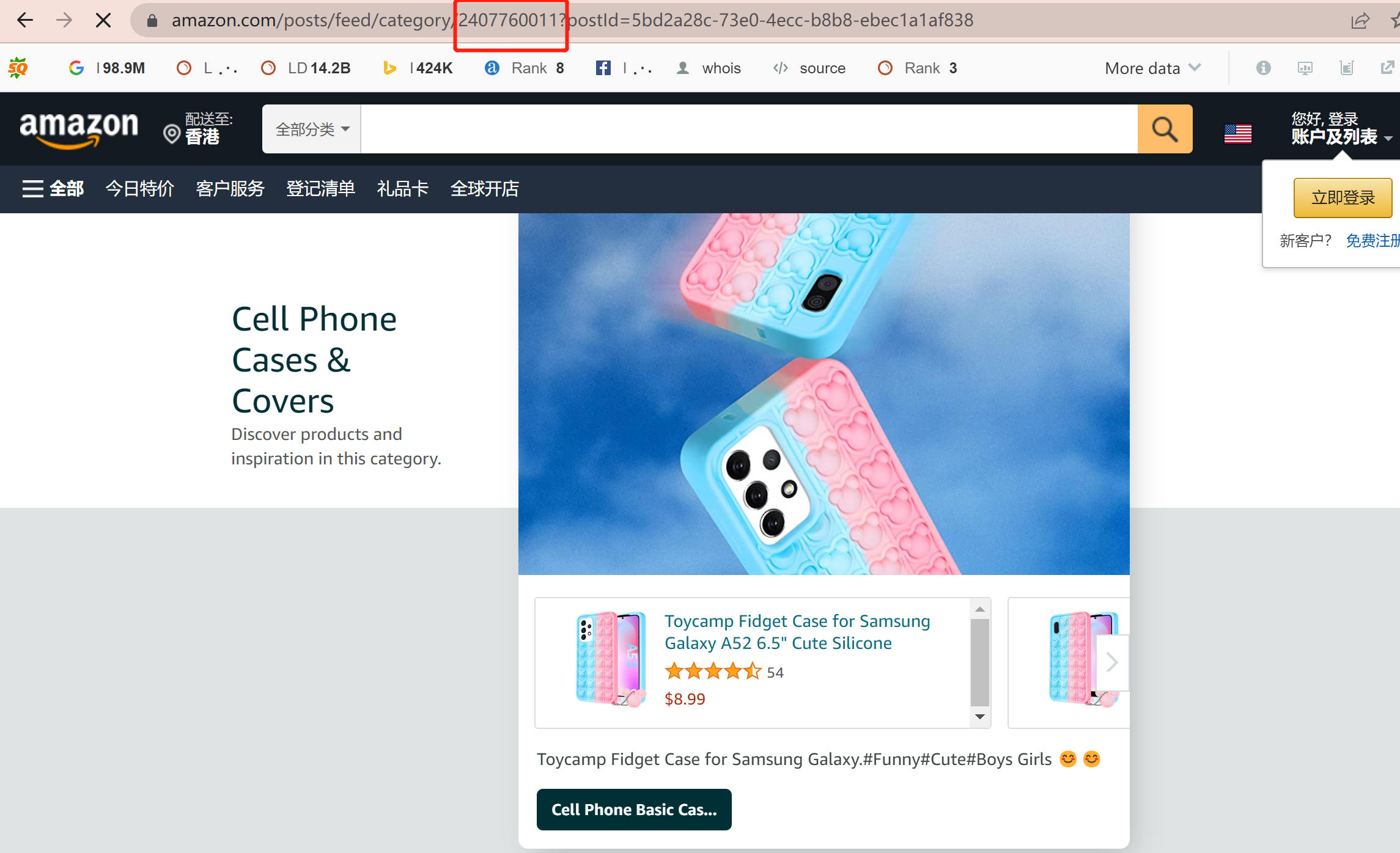Click the Bing index metric icon
1400x853 pixels.
(x=389, y=67)
